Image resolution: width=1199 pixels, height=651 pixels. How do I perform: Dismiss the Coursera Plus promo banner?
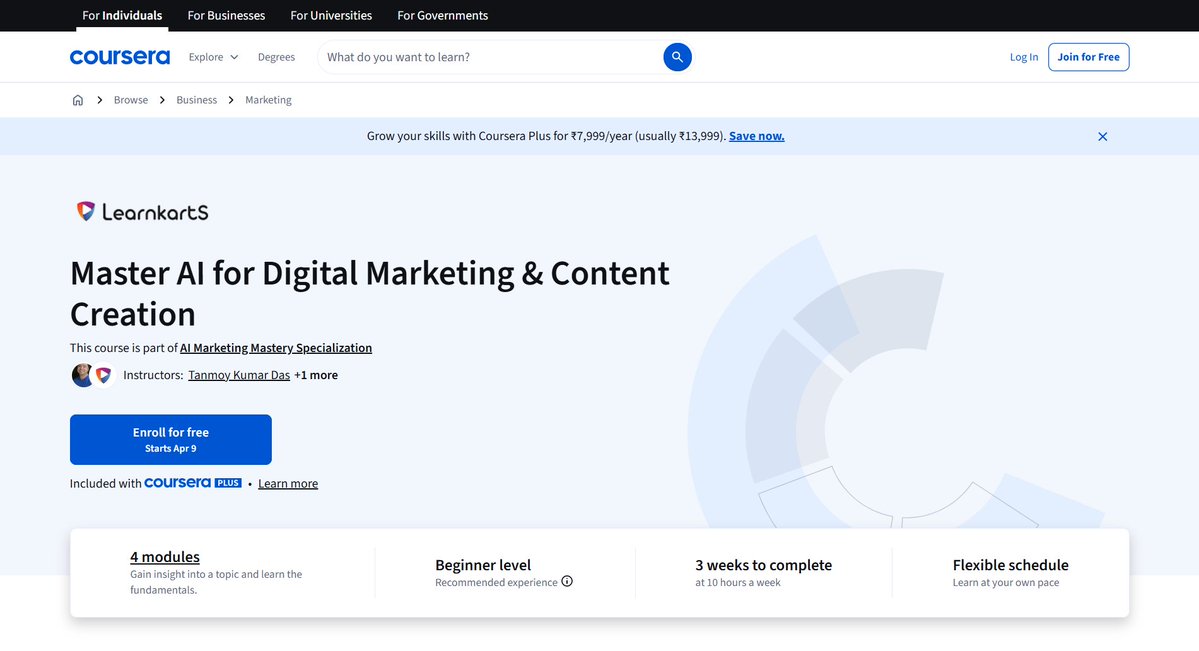pyautogui.click(x=1102, y=136)
